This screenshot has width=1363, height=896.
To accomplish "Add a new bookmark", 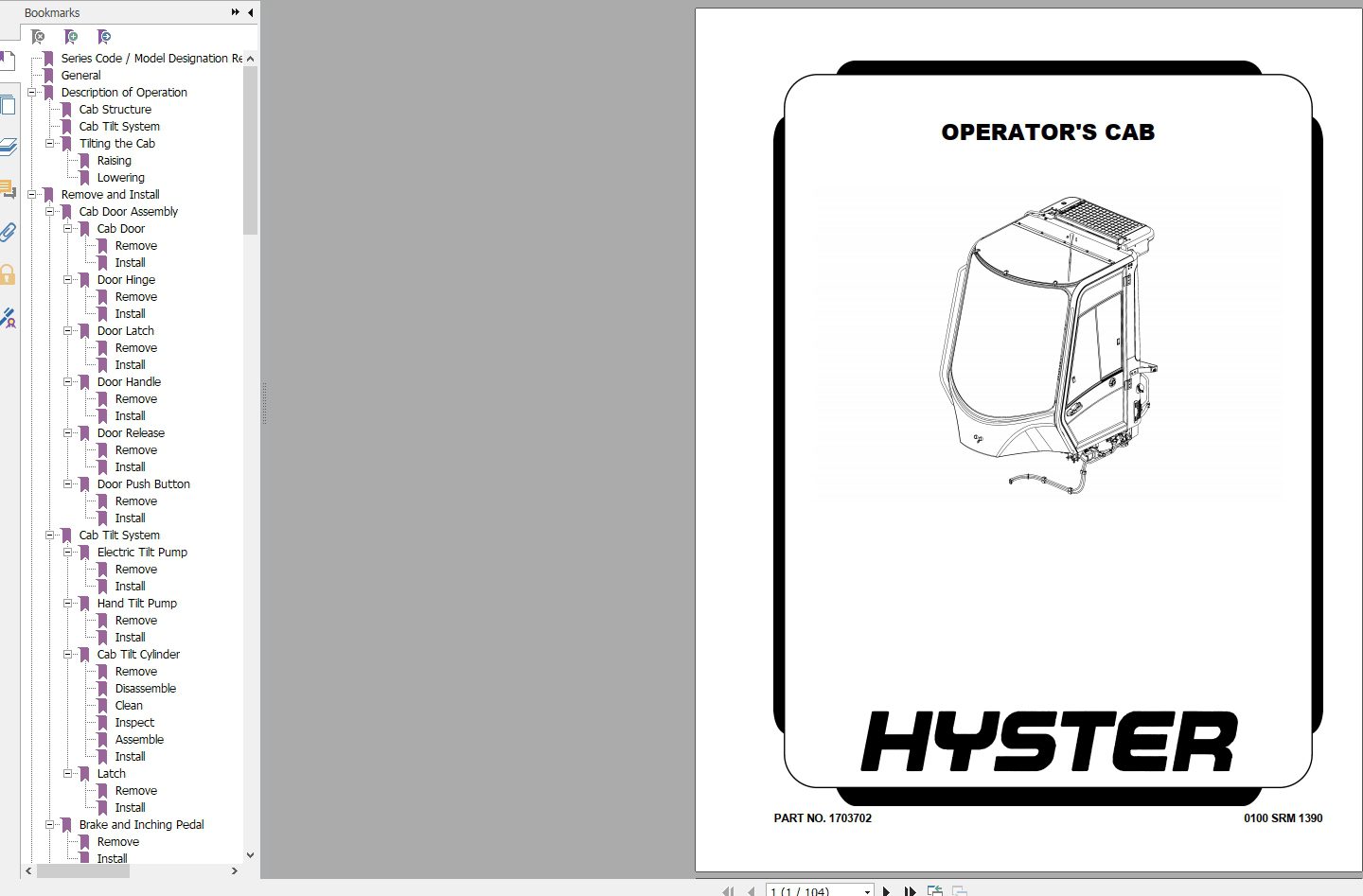I will click(x=70, y=36).
